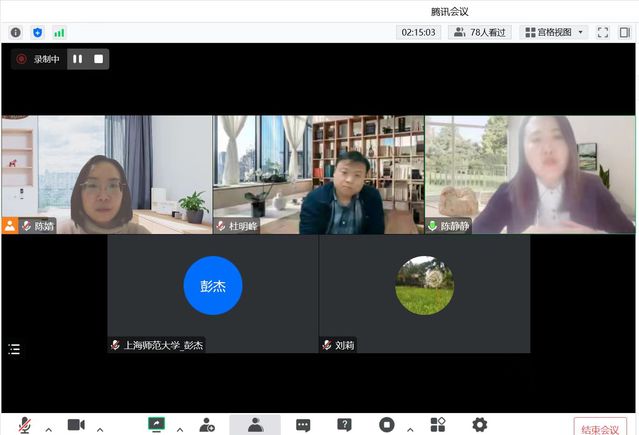639x435 pixels.
Task: Open the invite participants icon
Action: (207, 425)
